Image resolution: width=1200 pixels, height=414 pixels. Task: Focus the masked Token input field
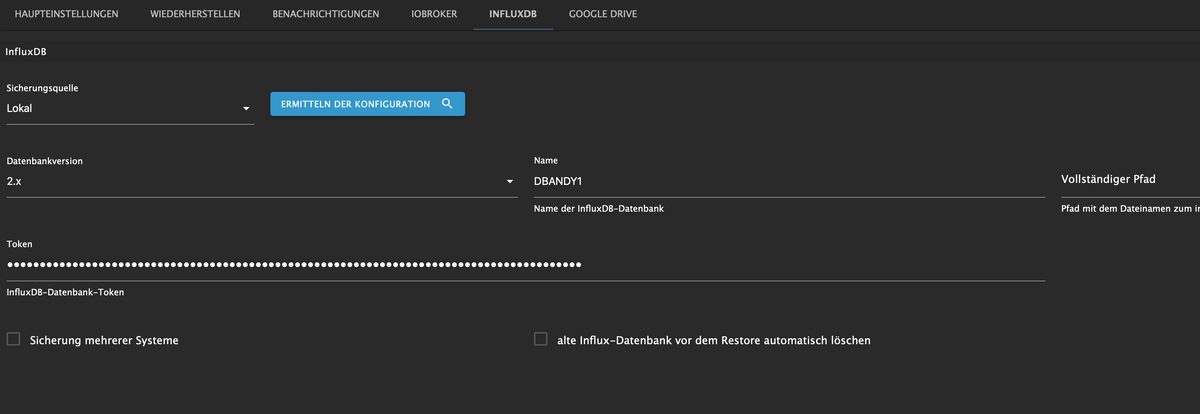(525, 265)
